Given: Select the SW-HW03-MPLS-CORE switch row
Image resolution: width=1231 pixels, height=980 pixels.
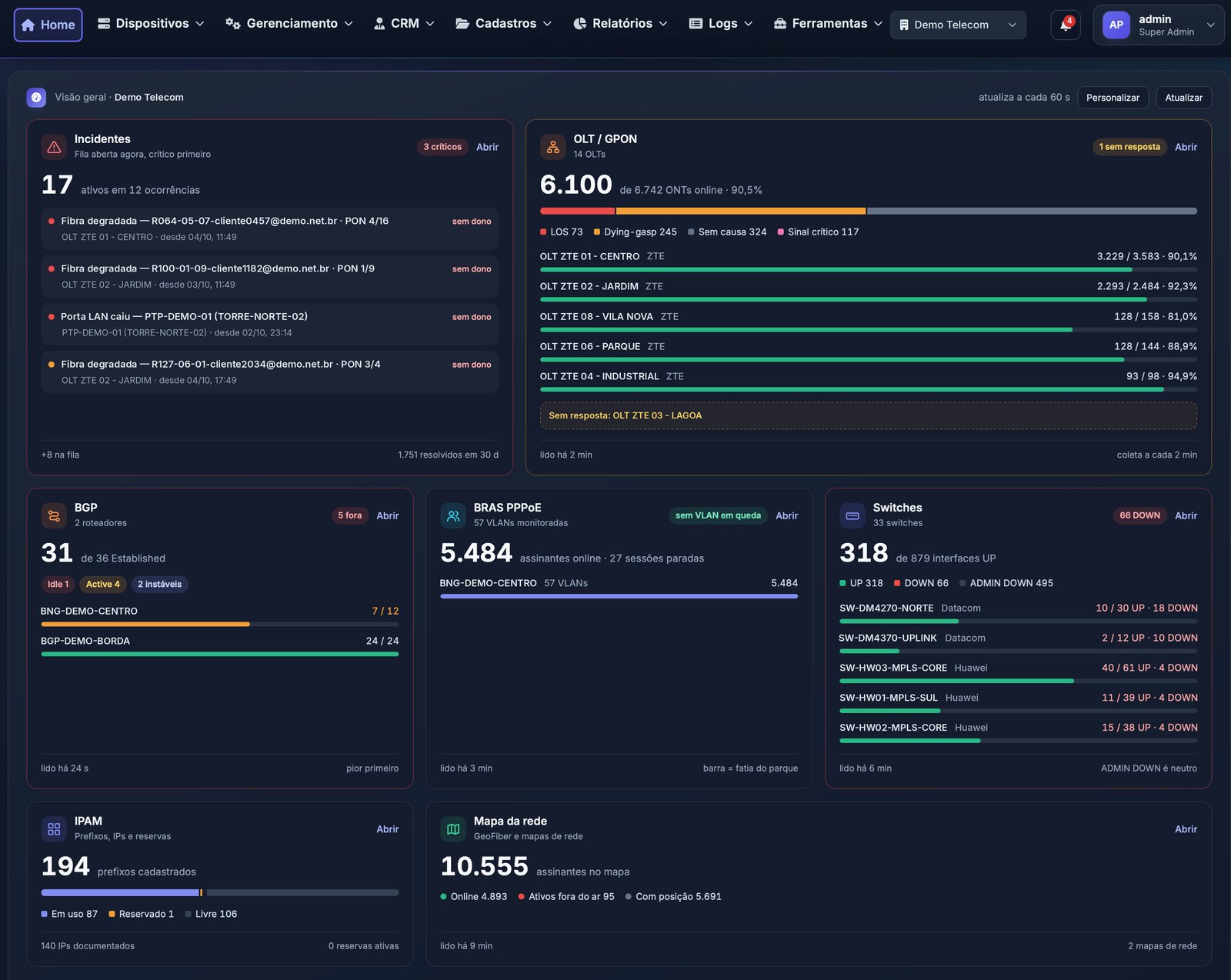Looking at the screenshot, I should 1018,673.
